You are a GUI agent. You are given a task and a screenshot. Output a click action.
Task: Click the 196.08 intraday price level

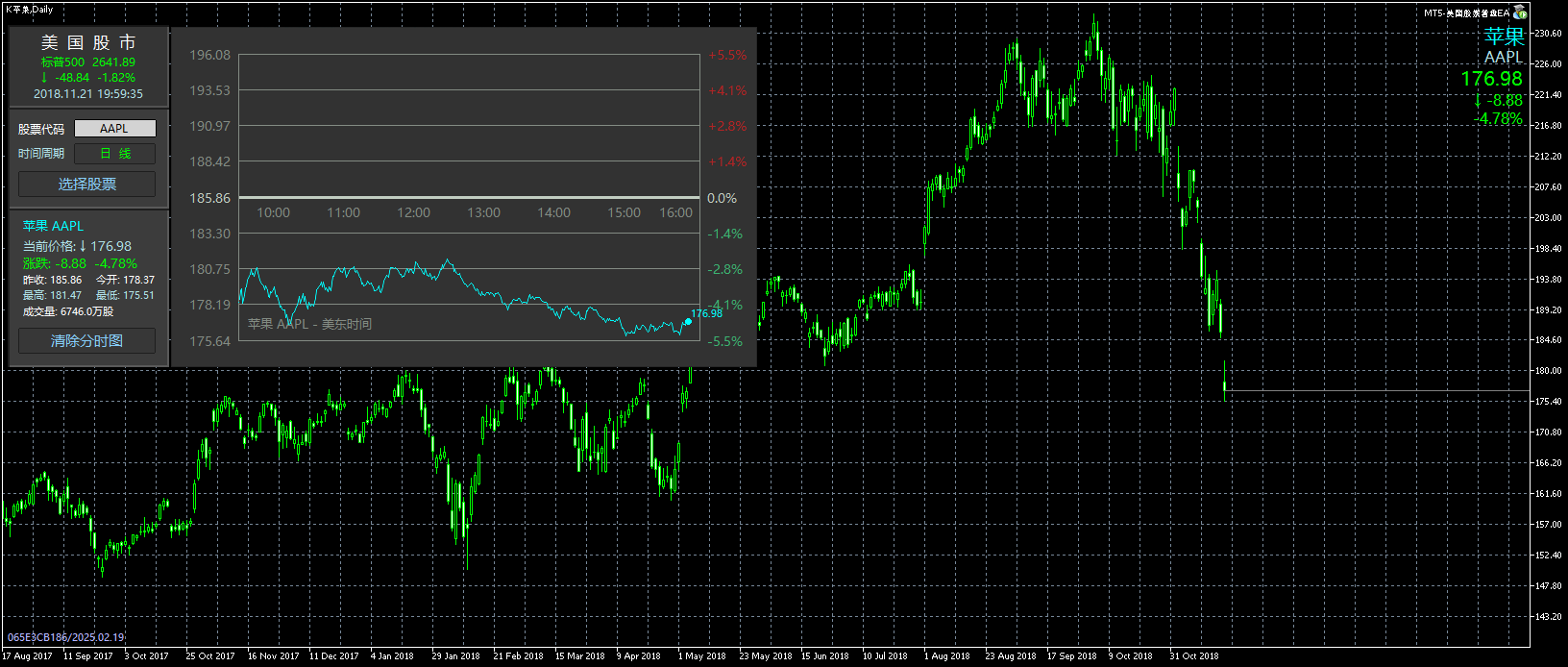coord(209,55)
